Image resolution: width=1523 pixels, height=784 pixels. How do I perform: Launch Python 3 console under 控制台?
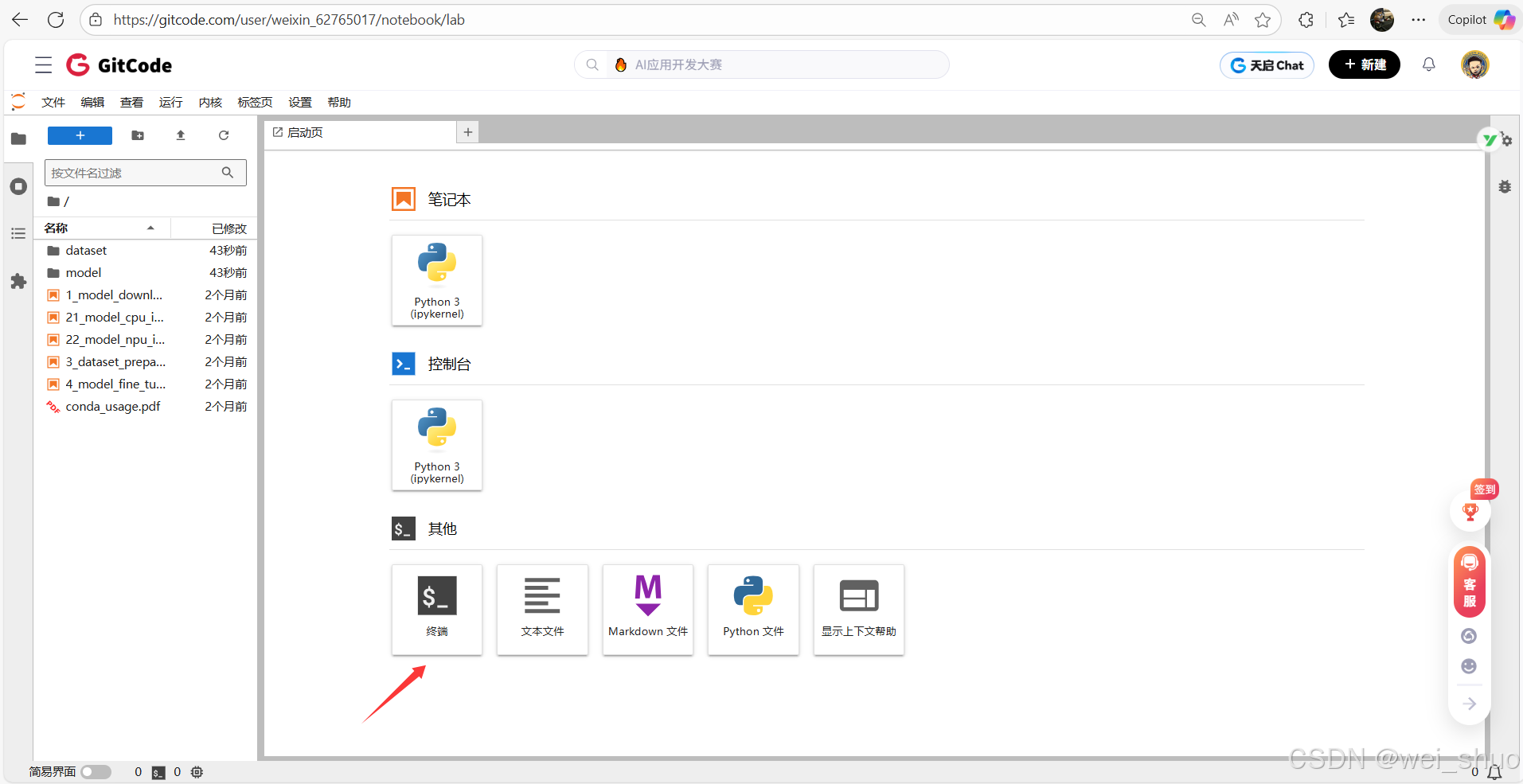pos(437,445)
